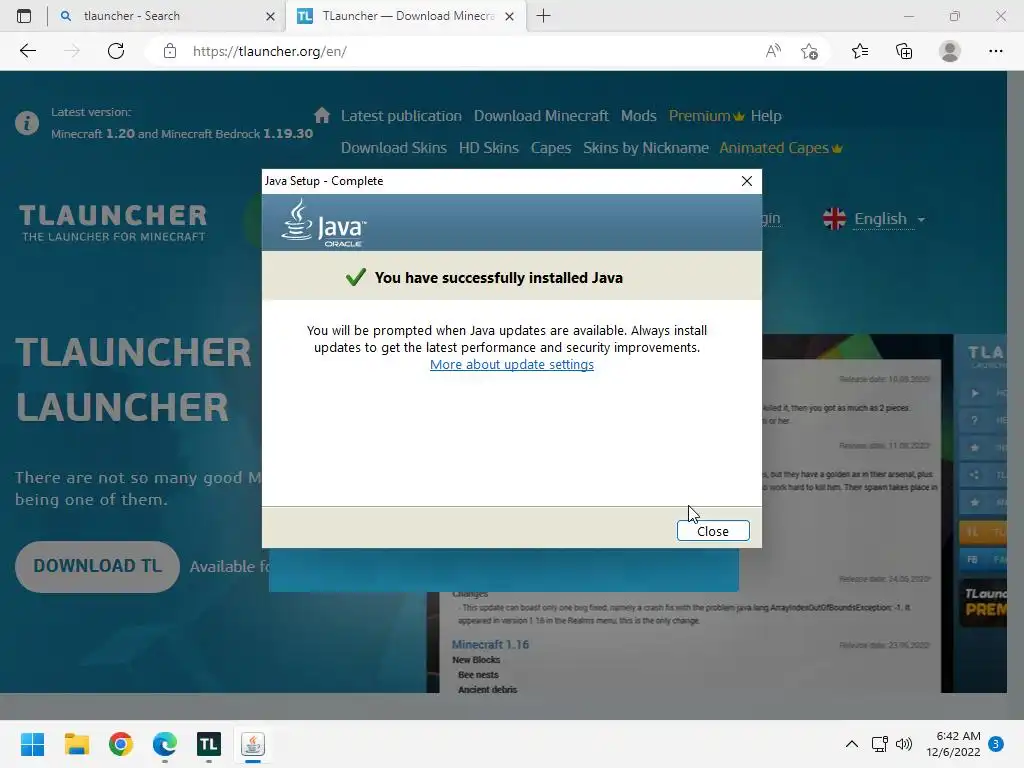Go back using browser back arrow
Viewport: 1024px width, 768px height.
27,51
